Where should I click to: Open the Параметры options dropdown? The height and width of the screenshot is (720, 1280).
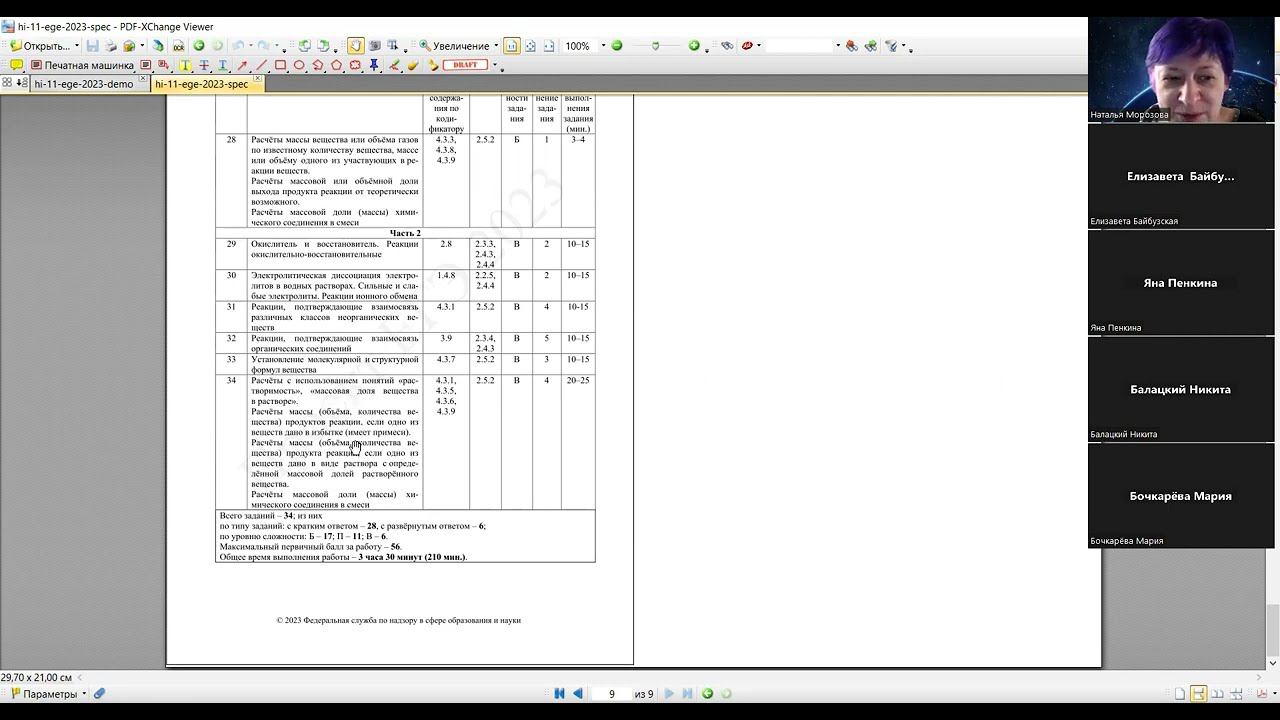click(84, 693)
